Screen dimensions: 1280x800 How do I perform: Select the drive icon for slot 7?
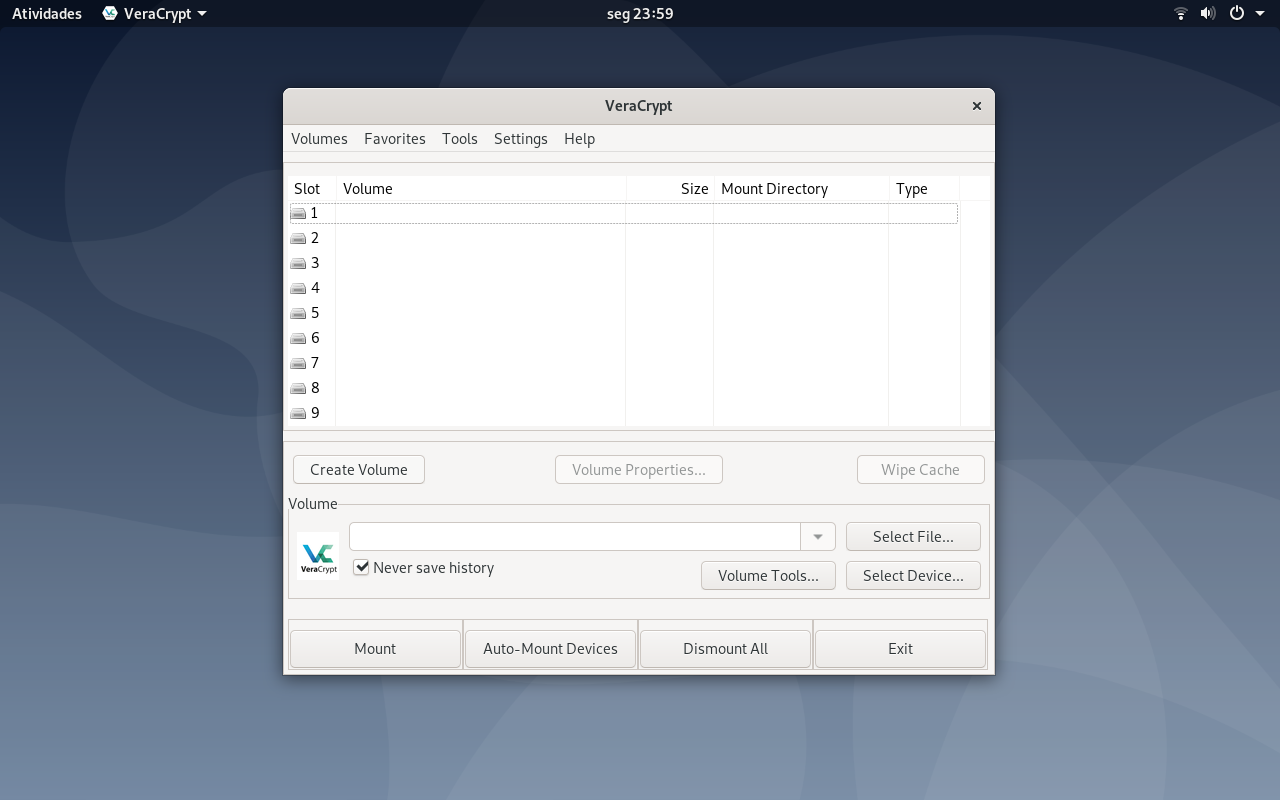pyautogui.click(x=298, y=363)
